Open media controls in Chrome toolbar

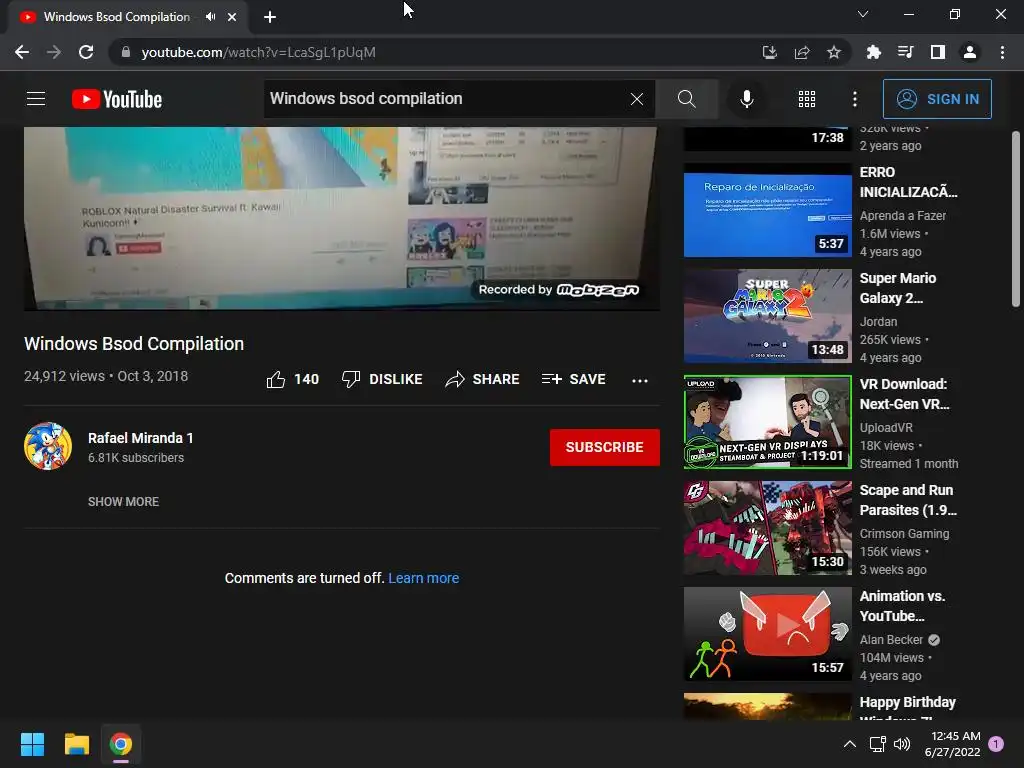(x=905, y=52)
